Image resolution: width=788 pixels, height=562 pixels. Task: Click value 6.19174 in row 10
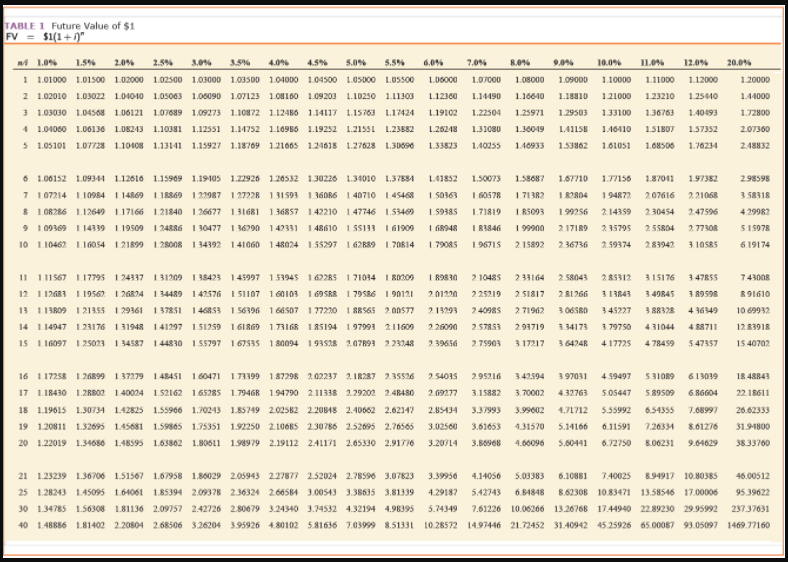pos(755,245)
